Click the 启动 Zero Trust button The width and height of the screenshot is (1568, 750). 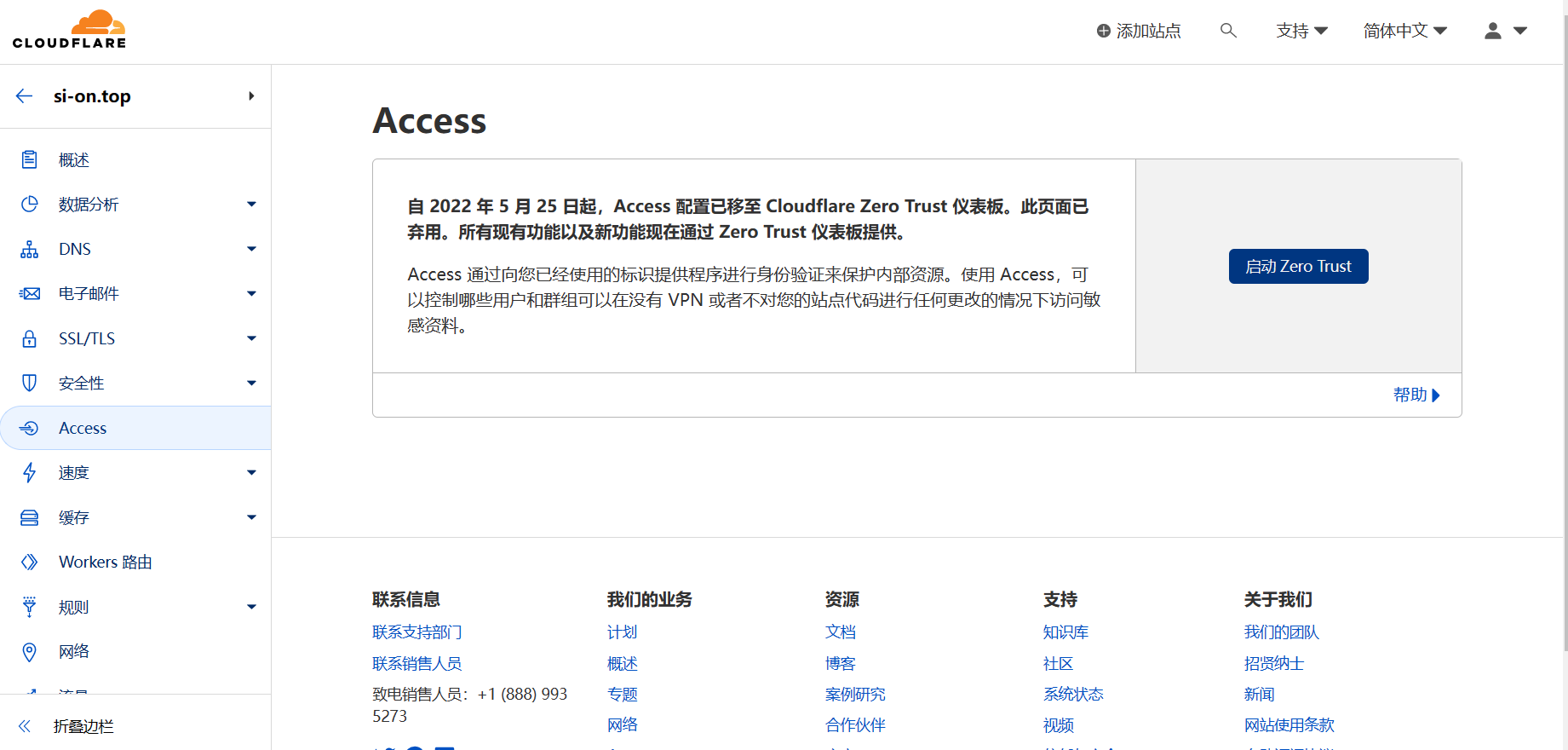[x=1298, y=266]
